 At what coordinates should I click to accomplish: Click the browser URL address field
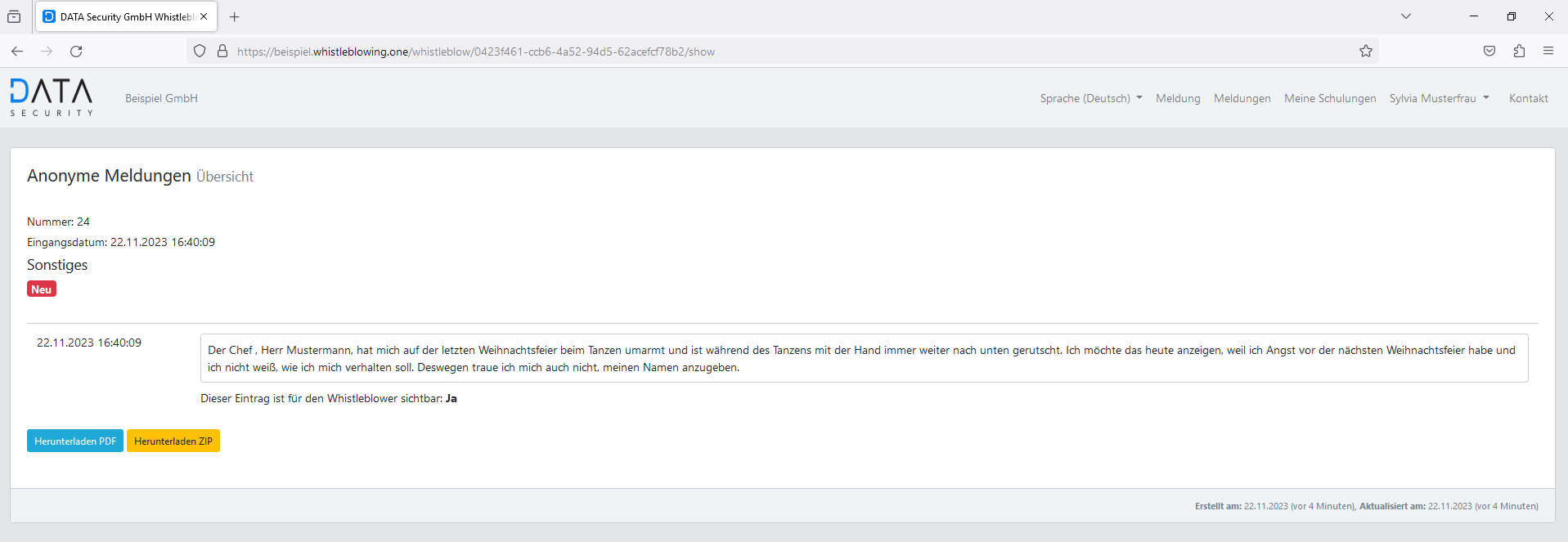(x=736, y=52)
